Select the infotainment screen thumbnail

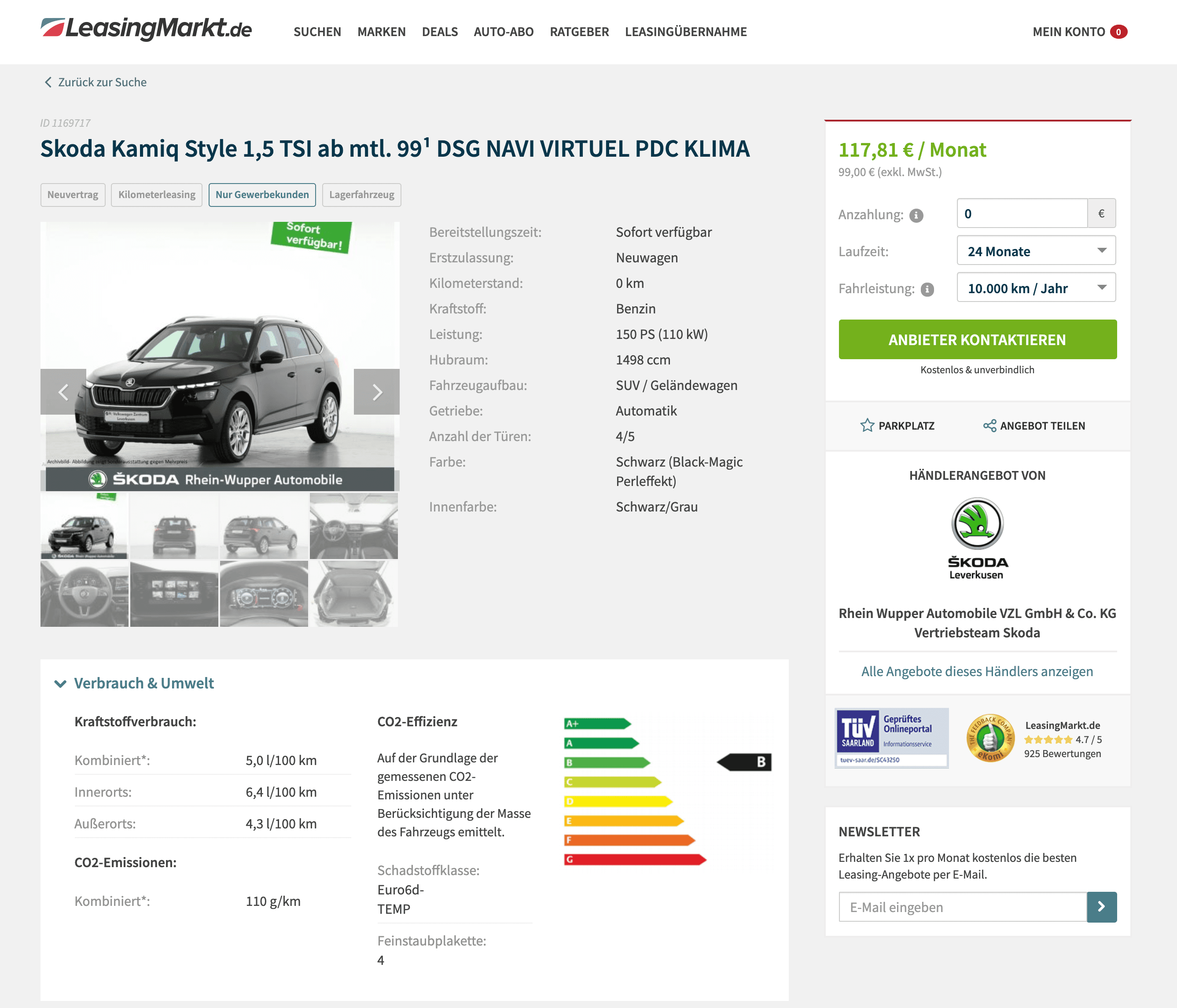(x=174, y=594)
